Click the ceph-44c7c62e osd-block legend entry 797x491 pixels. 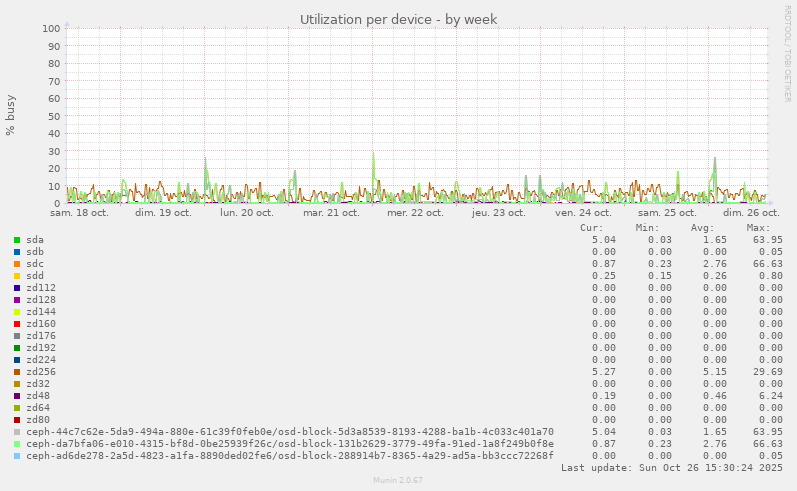[290, 432]
